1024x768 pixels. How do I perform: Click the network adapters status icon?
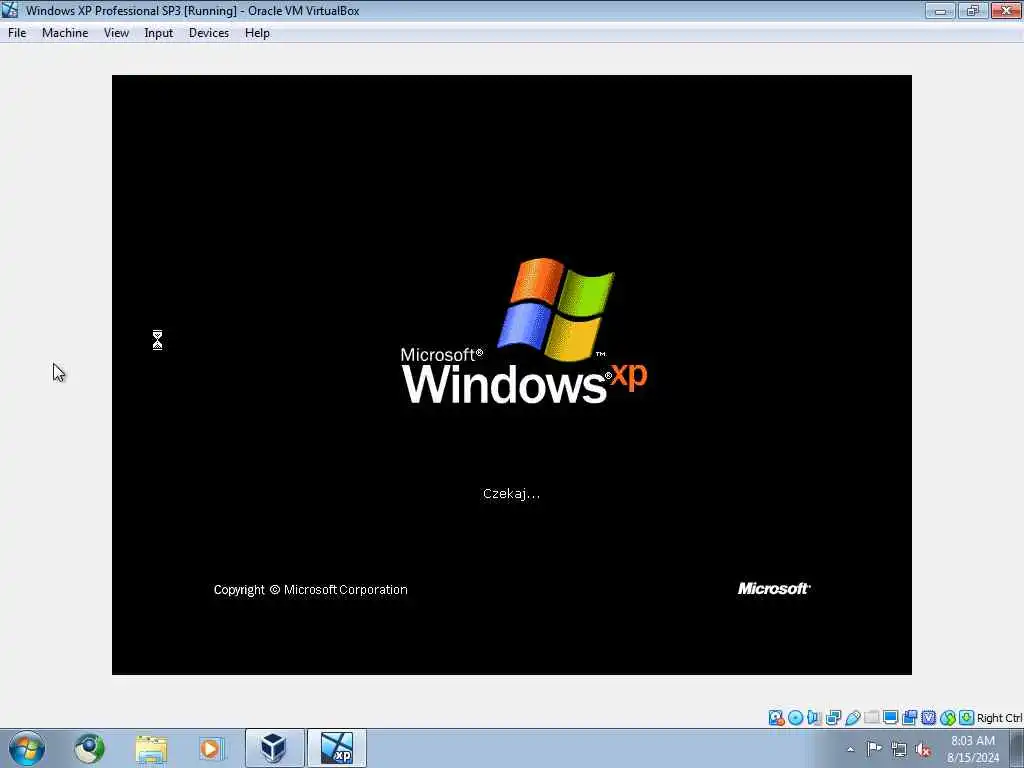833,718
